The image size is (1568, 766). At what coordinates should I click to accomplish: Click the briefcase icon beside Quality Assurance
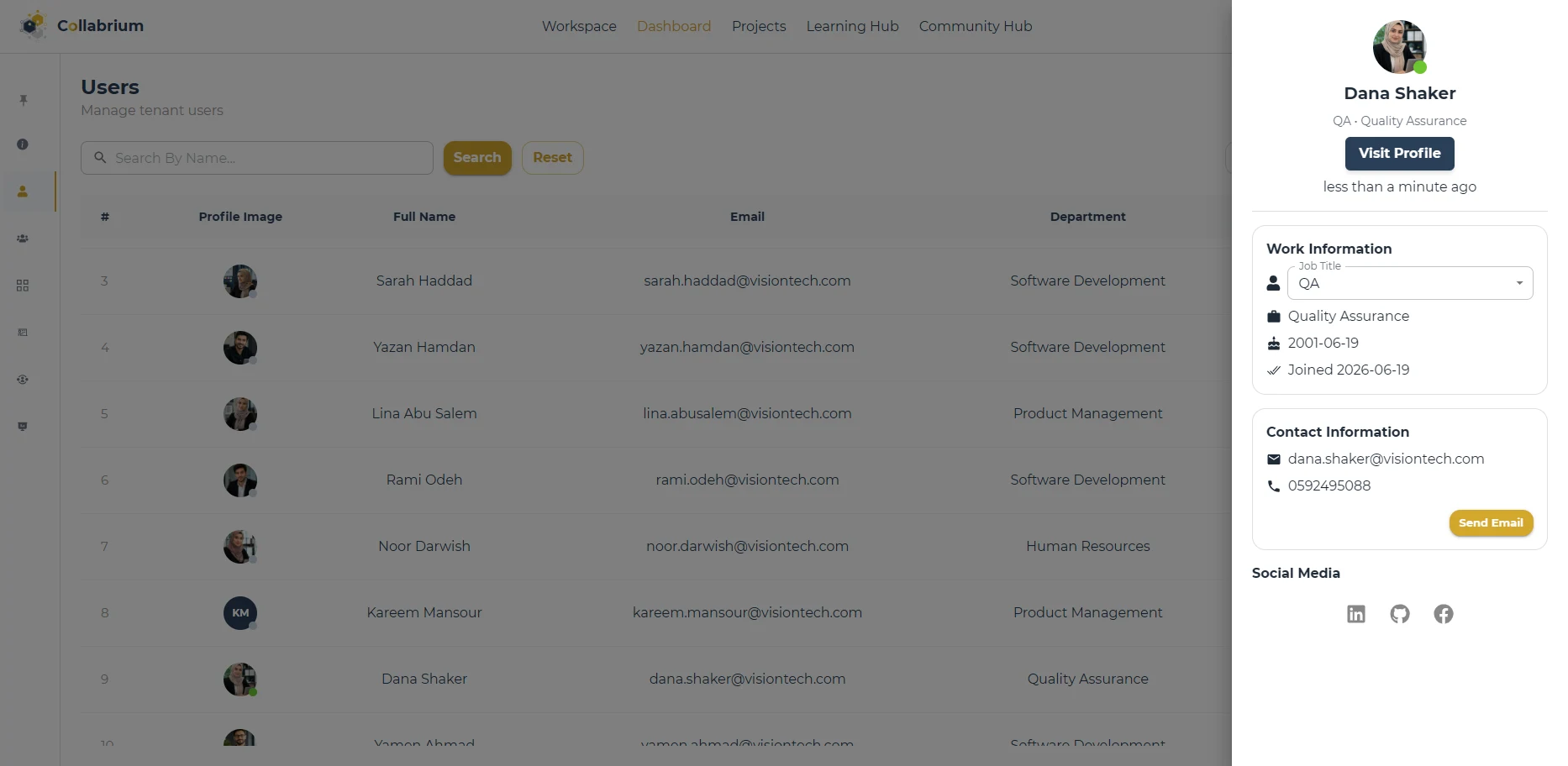(1274, 317)
